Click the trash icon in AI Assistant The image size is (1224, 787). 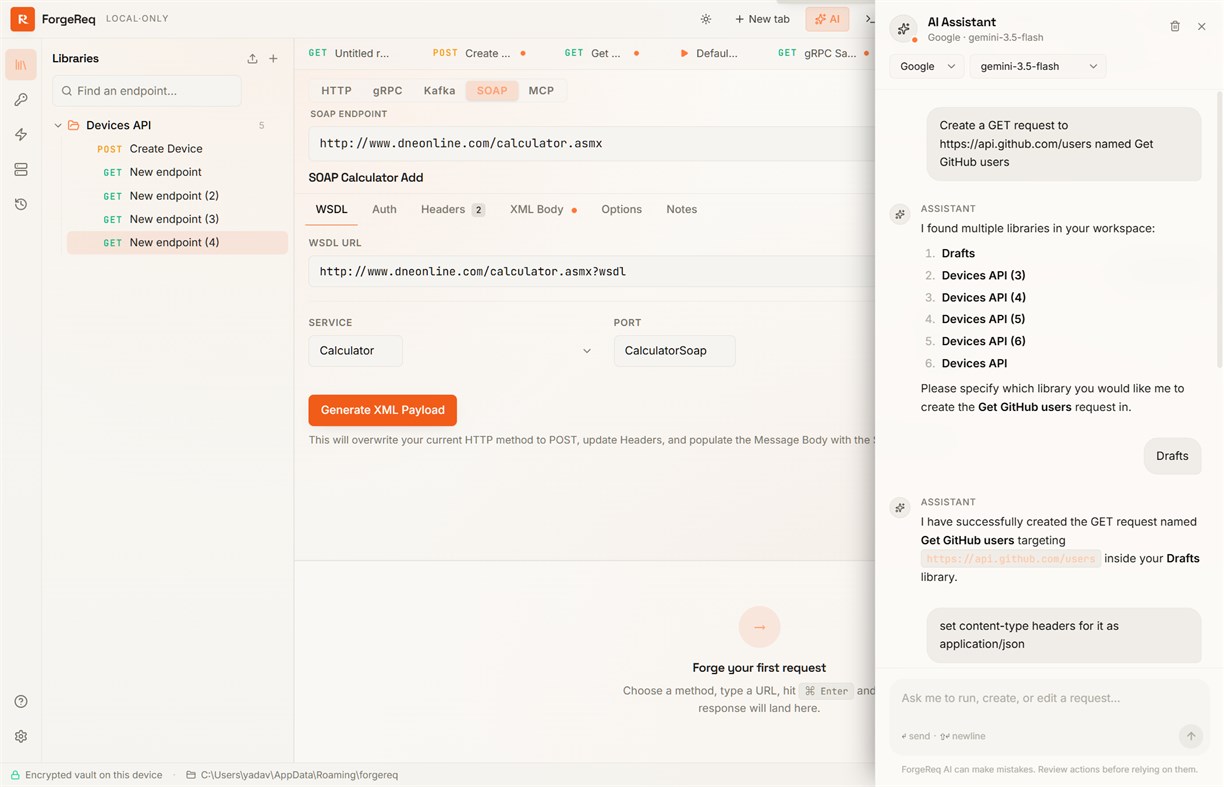1175,26
